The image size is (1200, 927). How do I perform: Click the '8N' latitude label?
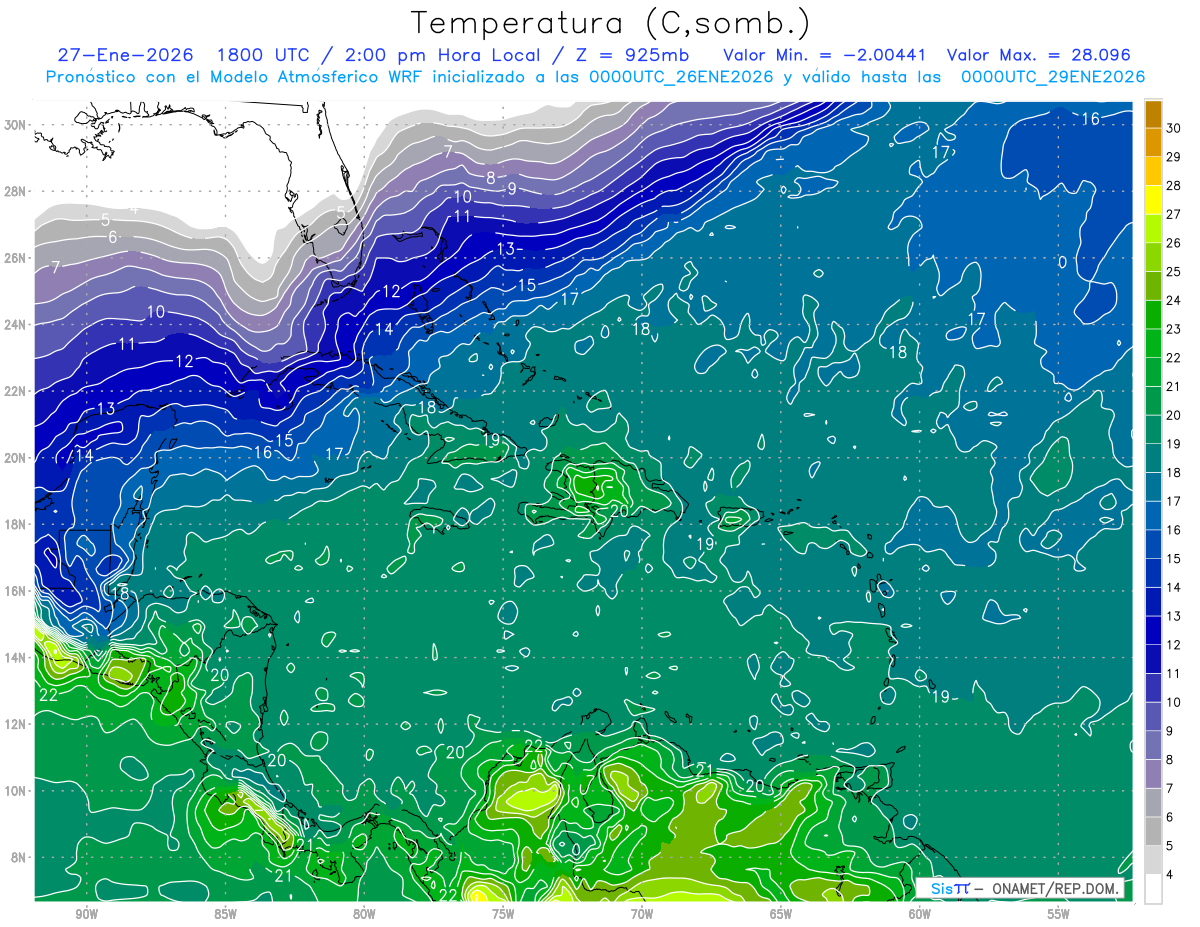[19, 857]
